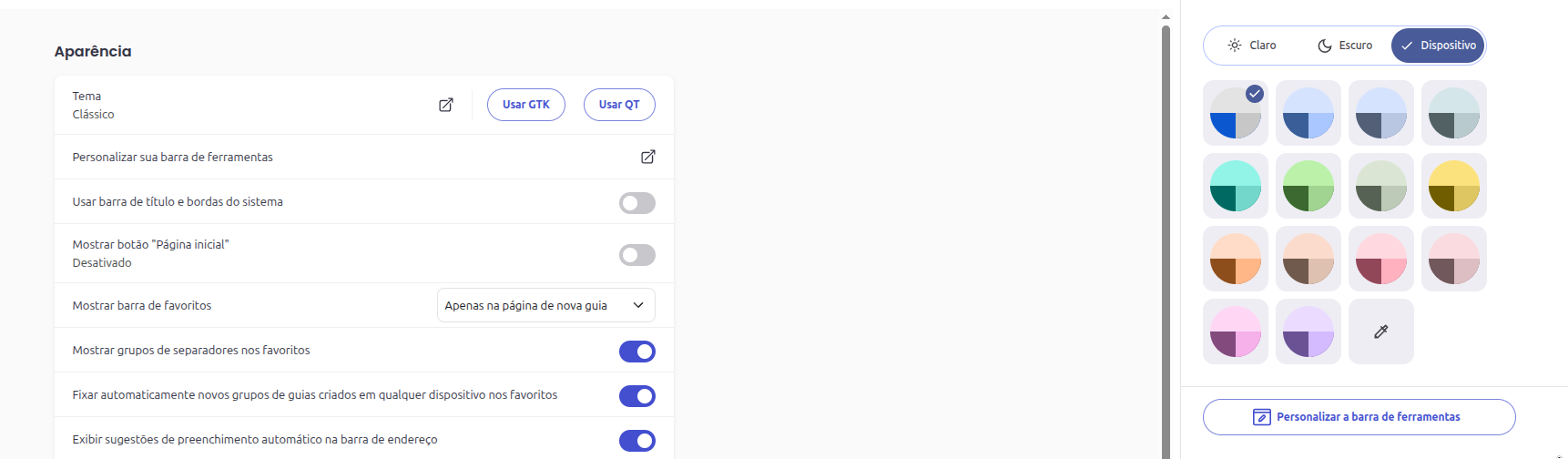The width and height of the screenshot is (1568, 459).
Task: Click the Usar GTK button
Action: pos(526,105)
